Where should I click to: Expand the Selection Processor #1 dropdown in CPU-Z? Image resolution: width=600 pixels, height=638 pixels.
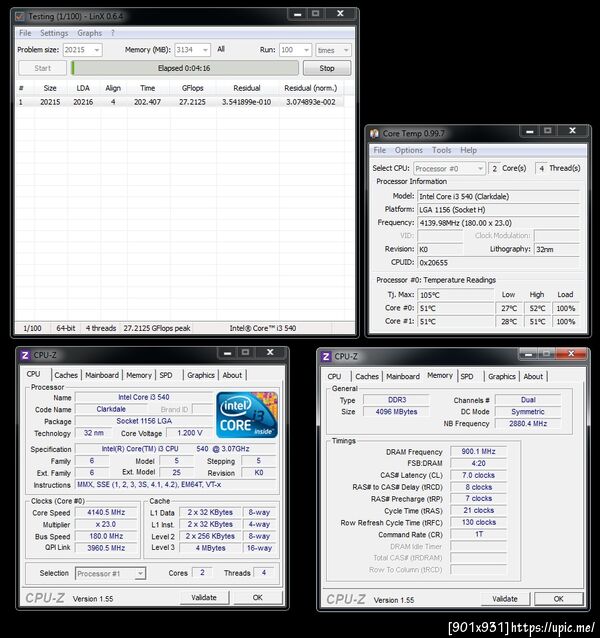pos(110,573)
